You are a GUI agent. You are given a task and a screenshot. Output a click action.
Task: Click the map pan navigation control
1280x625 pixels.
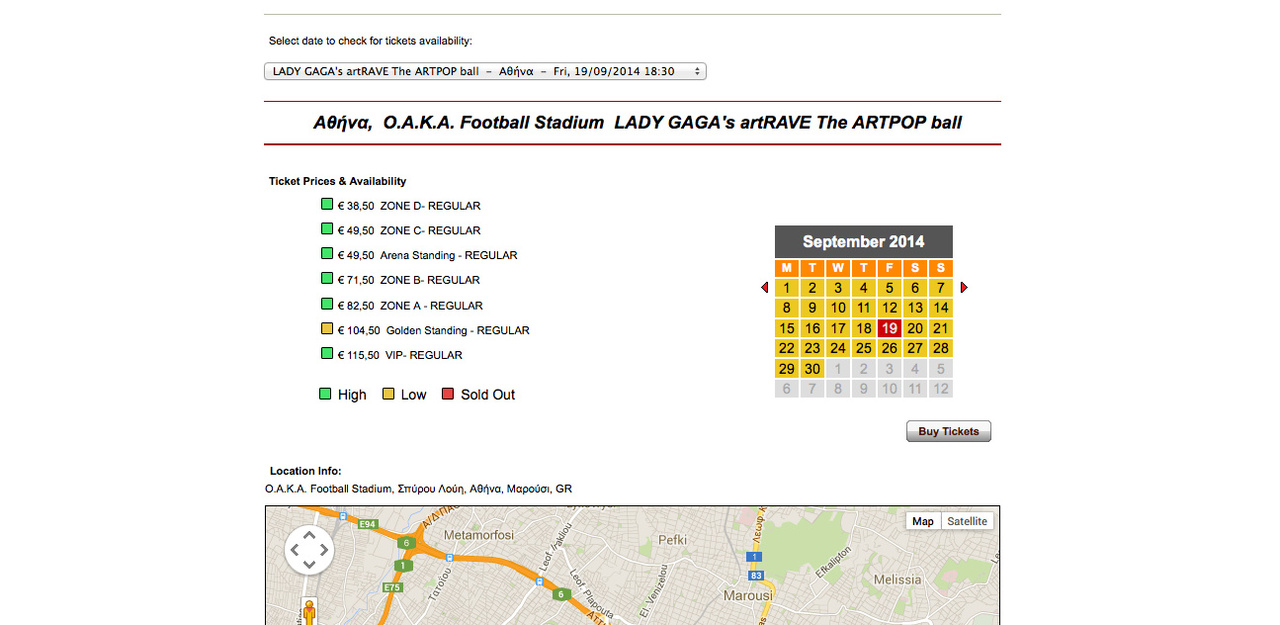(x=309, y=550)
